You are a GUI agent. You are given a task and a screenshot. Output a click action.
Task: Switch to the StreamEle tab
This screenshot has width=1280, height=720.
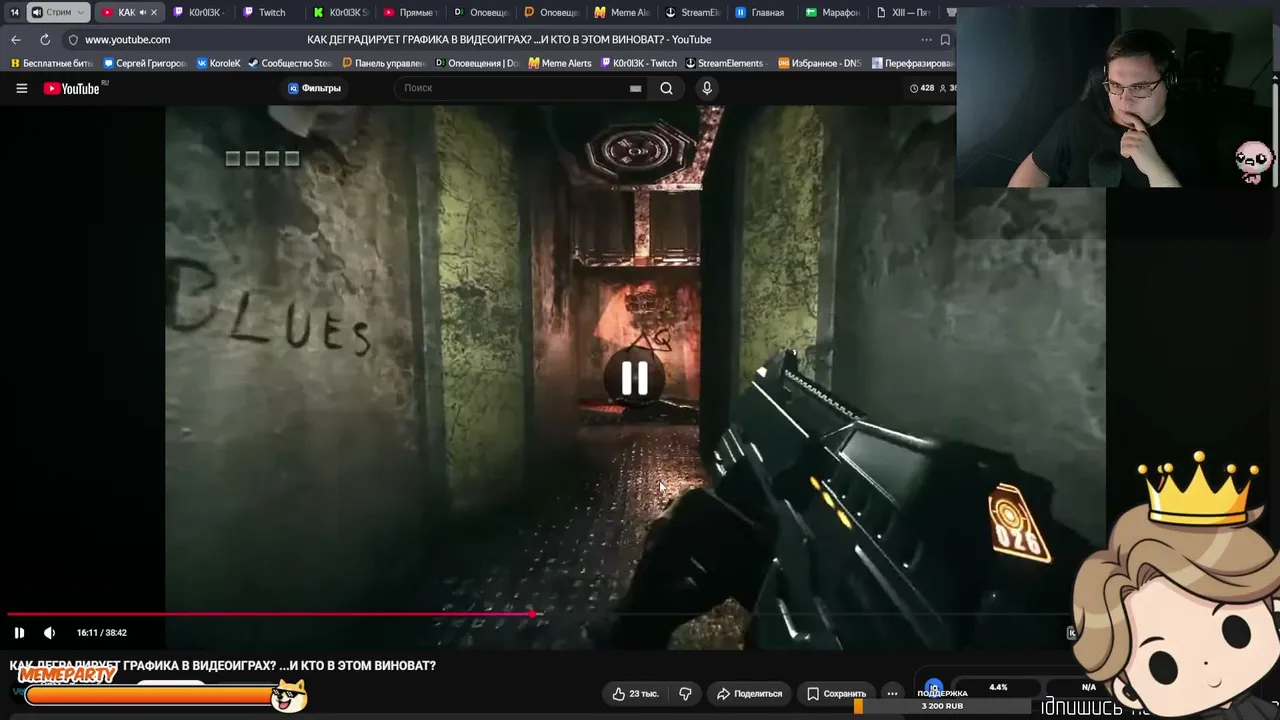(692, 13)
